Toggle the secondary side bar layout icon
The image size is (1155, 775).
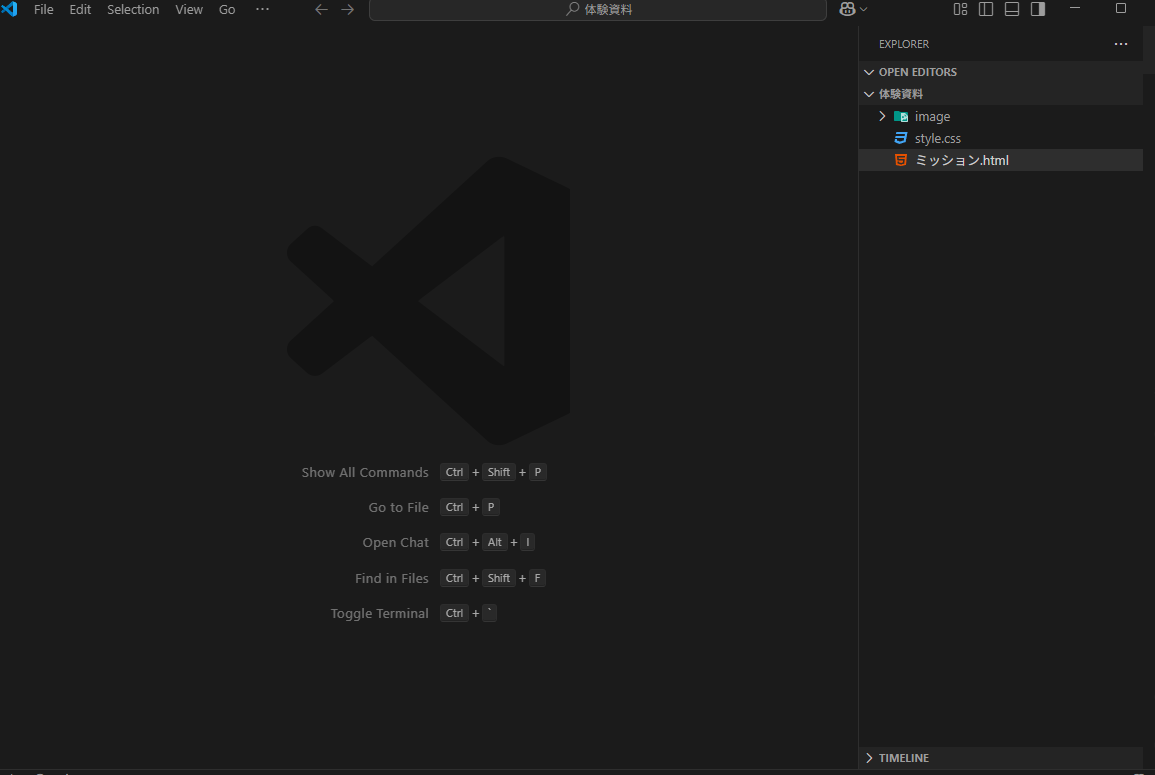click(x=1038, y=9)
